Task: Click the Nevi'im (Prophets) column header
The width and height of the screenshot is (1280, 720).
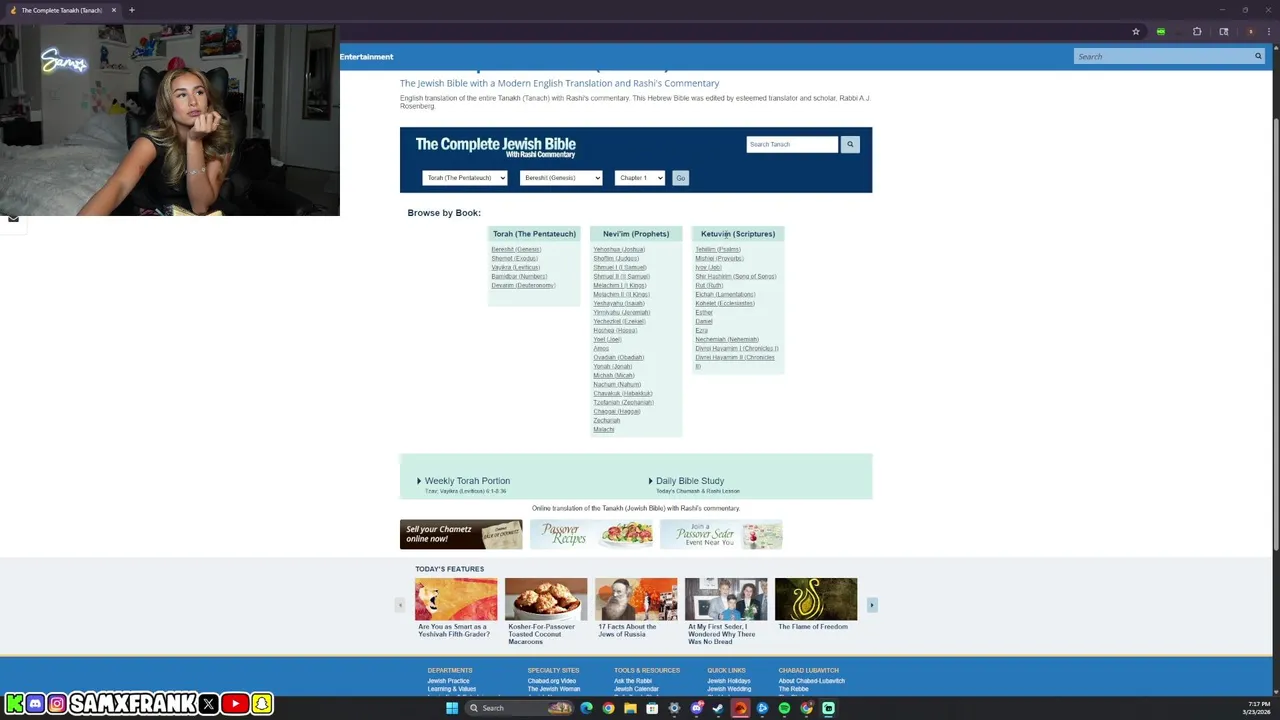Action: [x=636, y=234]
